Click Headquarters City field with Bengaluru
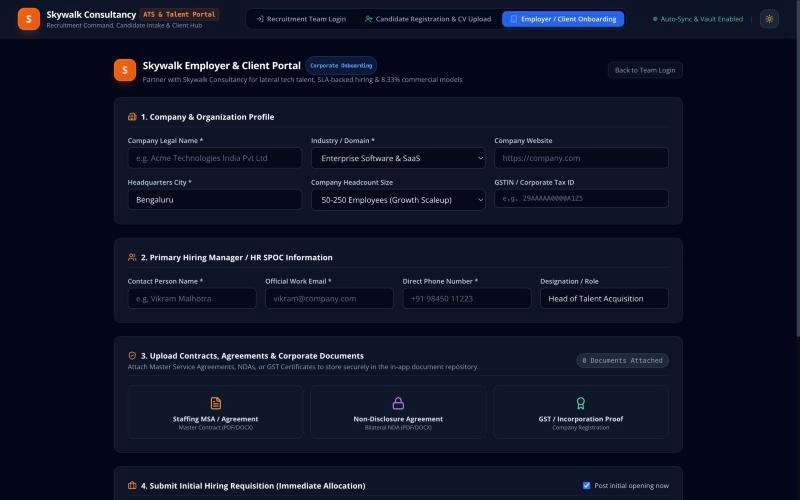800x500 pixels. (x=215, y=200)
